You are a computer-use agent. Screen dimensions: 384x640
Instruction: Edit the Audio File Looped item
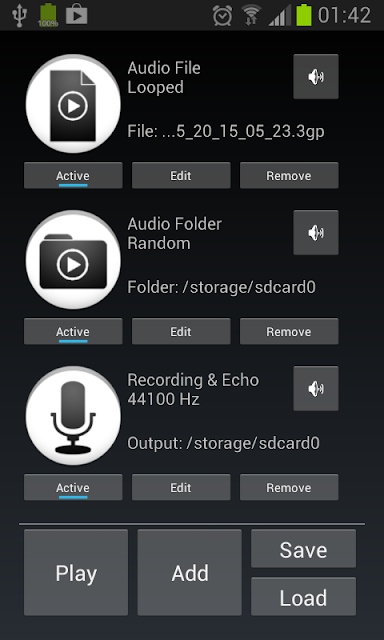click(x=181, y=176)
